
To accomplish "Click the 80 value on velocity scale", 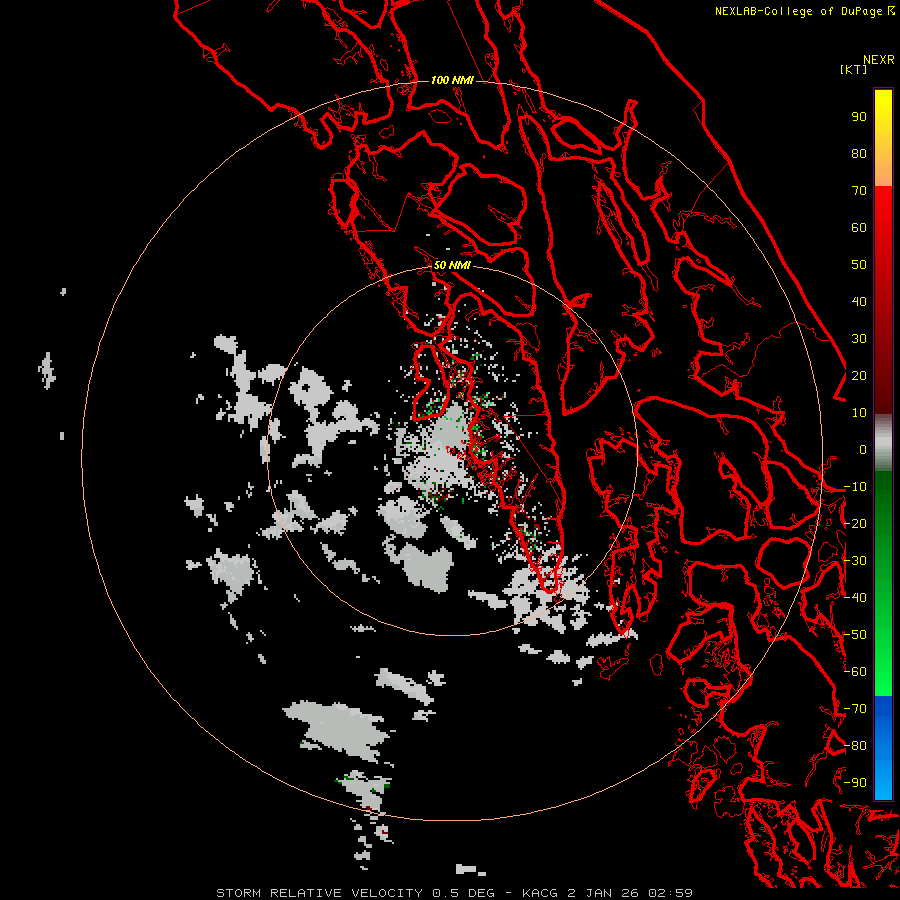I will tap(859, 153).
